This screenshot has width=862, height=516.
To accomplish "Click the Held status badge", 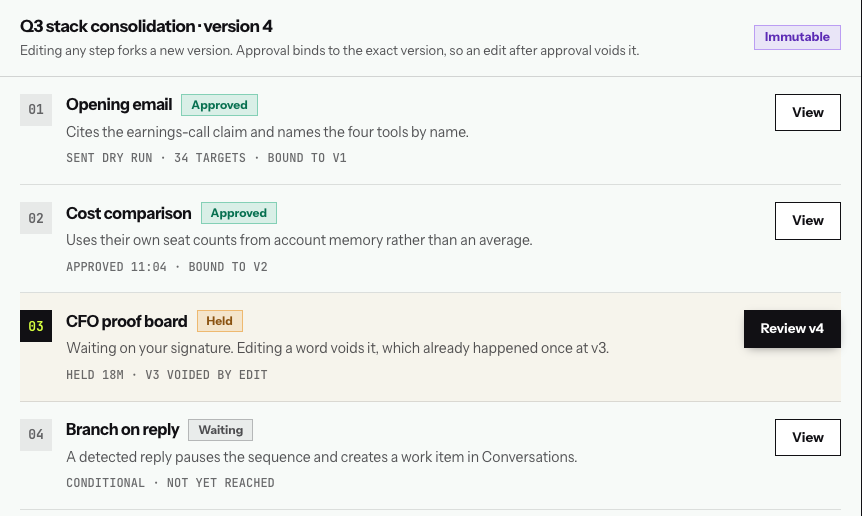I will tap(220, 321).
